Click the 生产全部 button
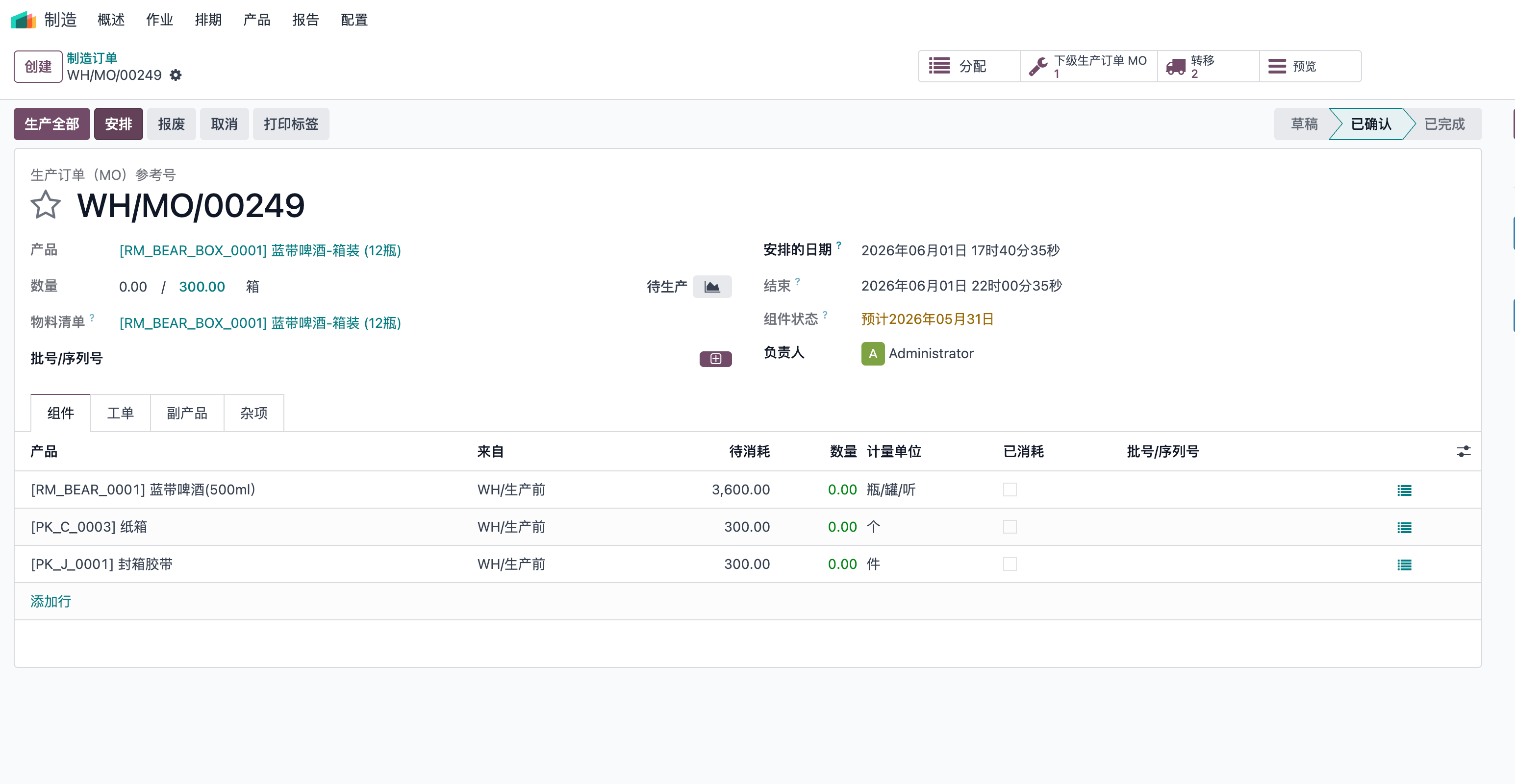The image size is (1515, 784). [52, 124]
